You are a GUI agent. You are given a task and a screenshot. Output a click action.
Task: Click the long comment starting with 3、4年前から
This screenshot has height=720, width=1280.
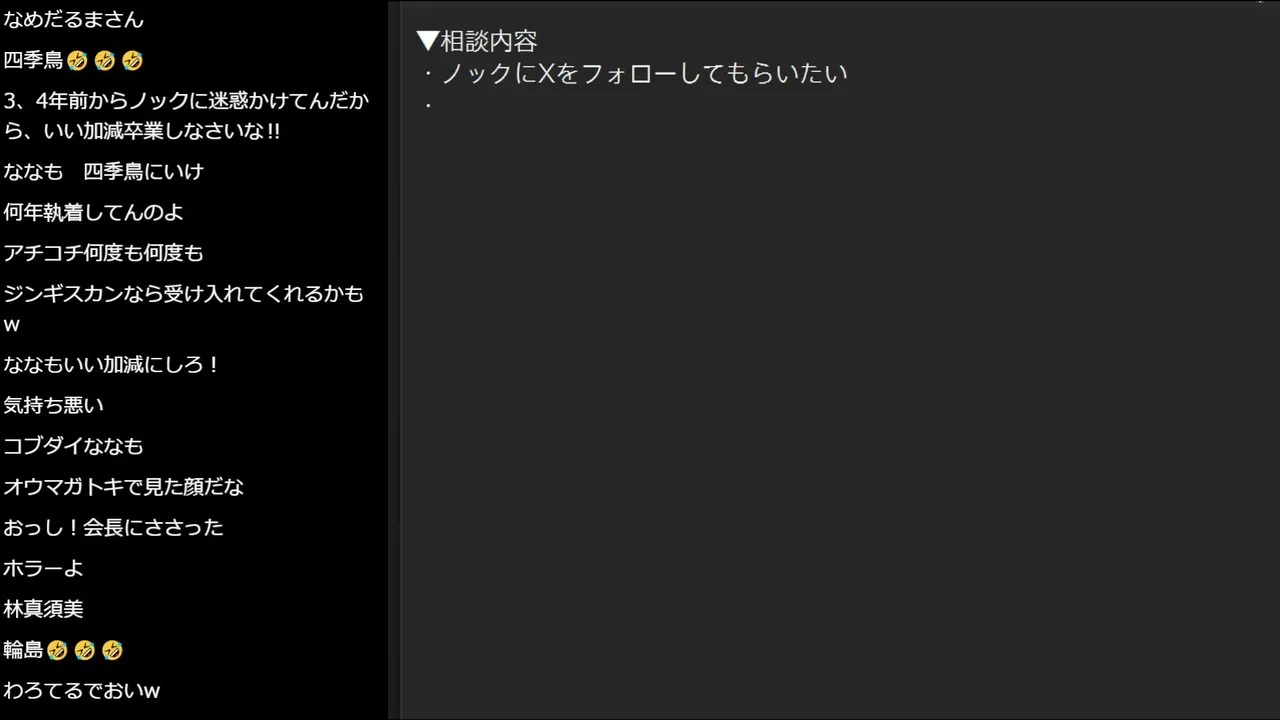tap(186, 116)
